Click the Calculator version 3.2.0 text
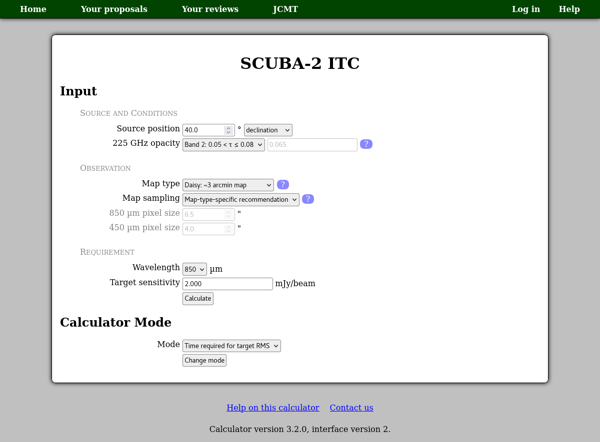Screen dimensions: 600x442 point(300,429)
